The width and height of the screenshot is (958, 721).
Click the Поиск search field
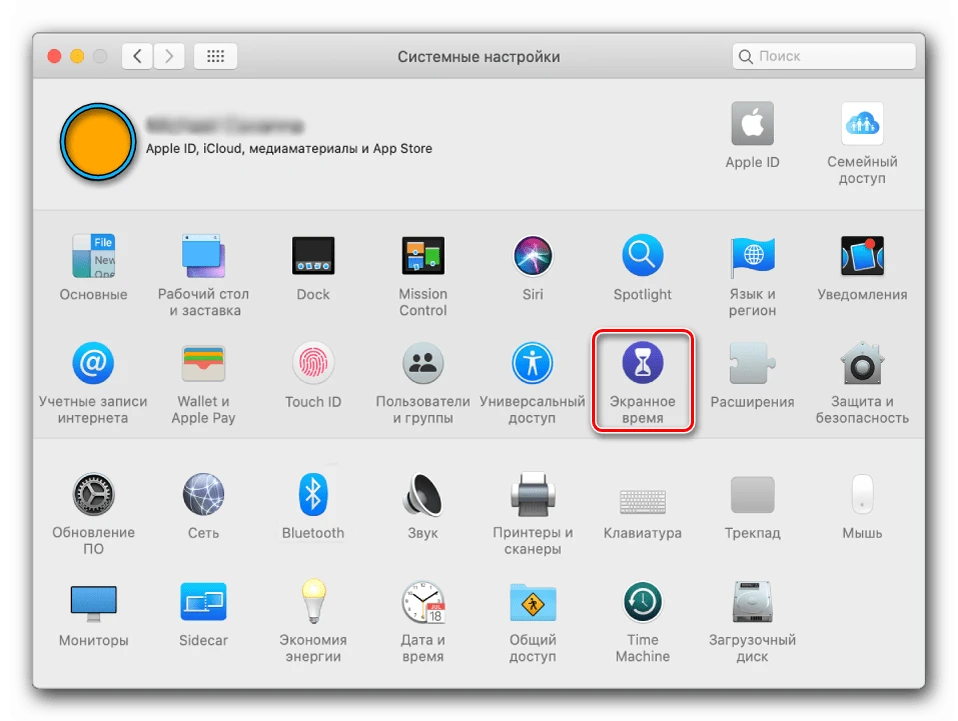[x=824, y=56]
